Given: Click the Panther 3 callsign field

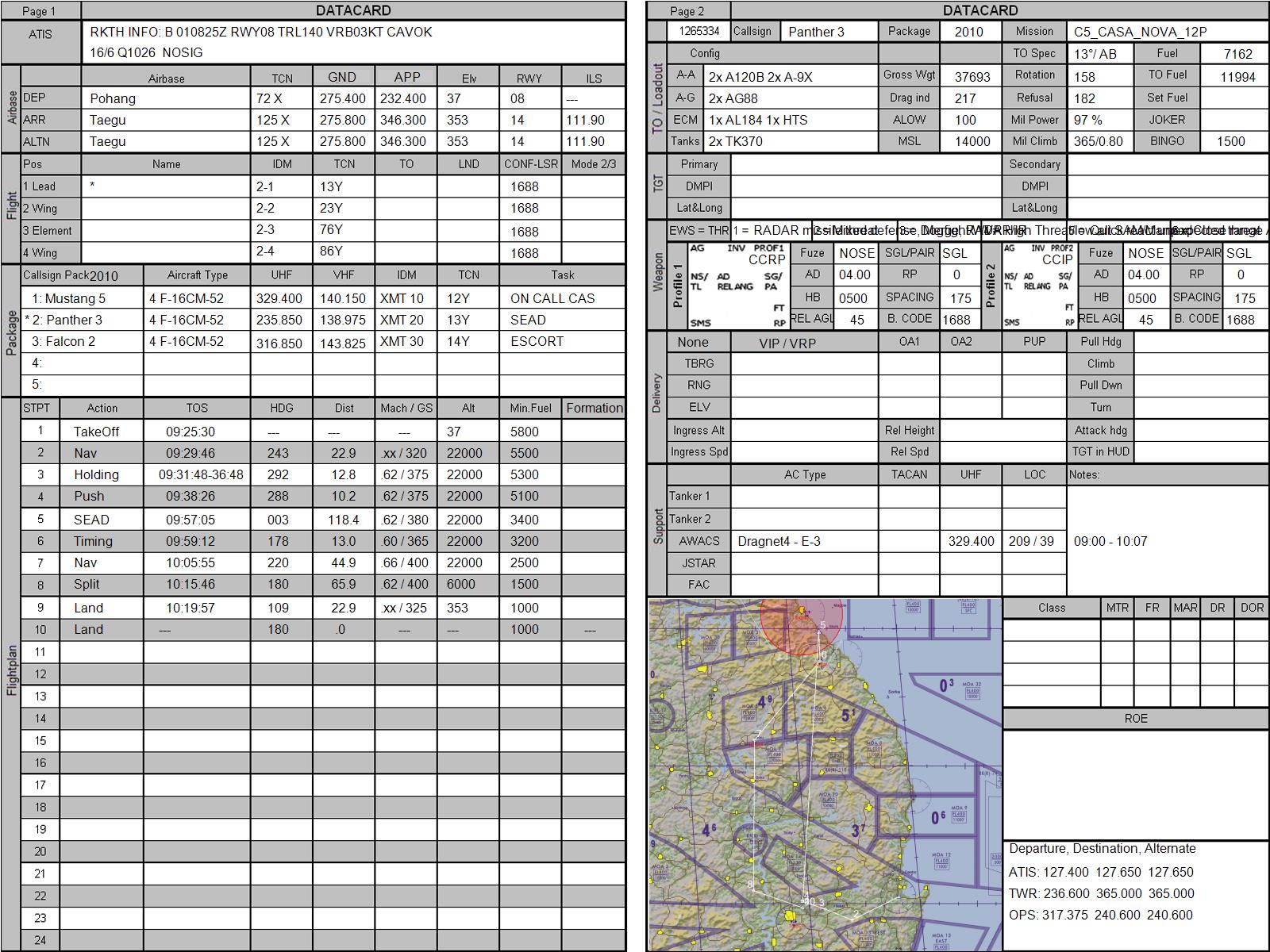Looking at the screenshot, I should (x=829, y=32).
